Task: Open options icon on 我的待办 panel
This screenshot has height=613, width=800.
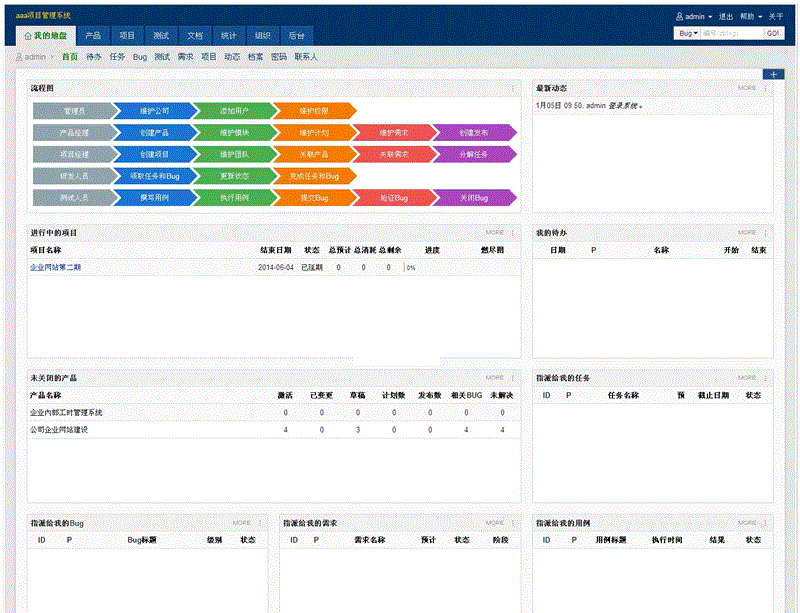Action: click(x=766, y=232)
